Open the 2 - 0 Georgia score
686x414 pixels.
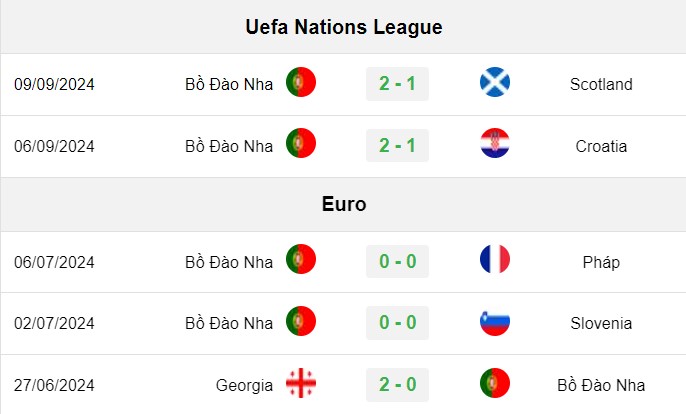point(397,385)
